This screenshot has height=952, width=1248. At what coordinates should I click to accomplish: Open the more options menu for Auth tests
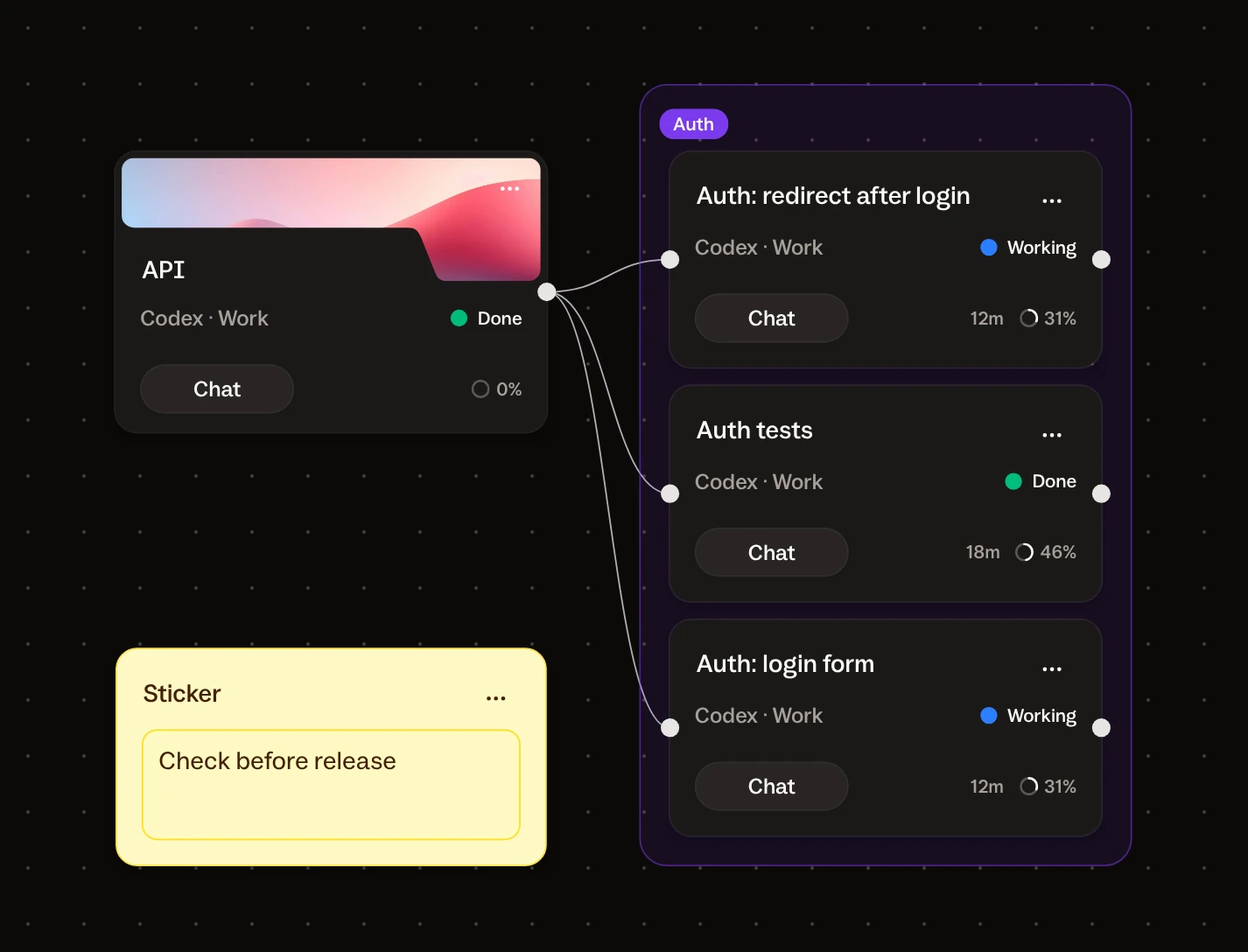(1052, 435)
